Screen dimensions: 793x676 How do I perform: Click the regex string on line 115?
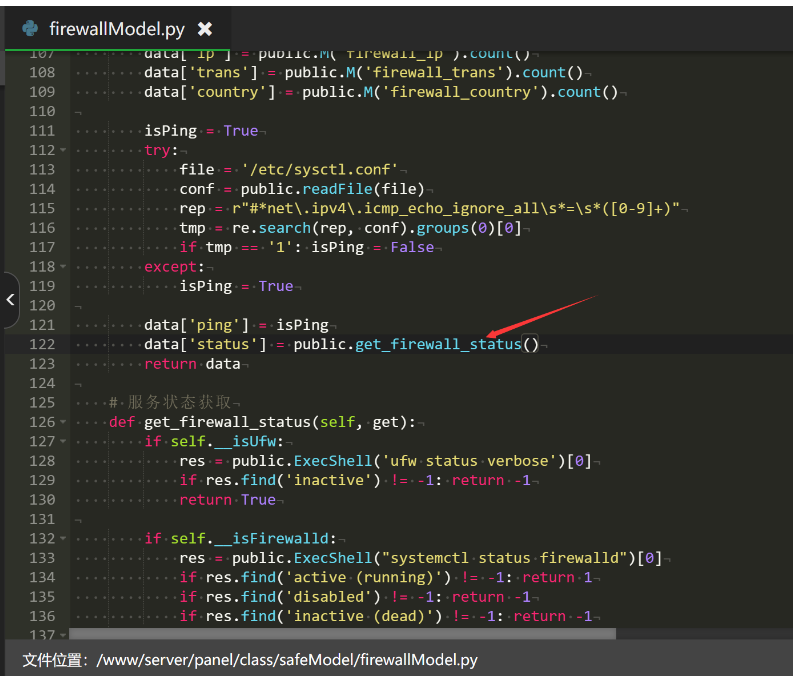(456, 208)
